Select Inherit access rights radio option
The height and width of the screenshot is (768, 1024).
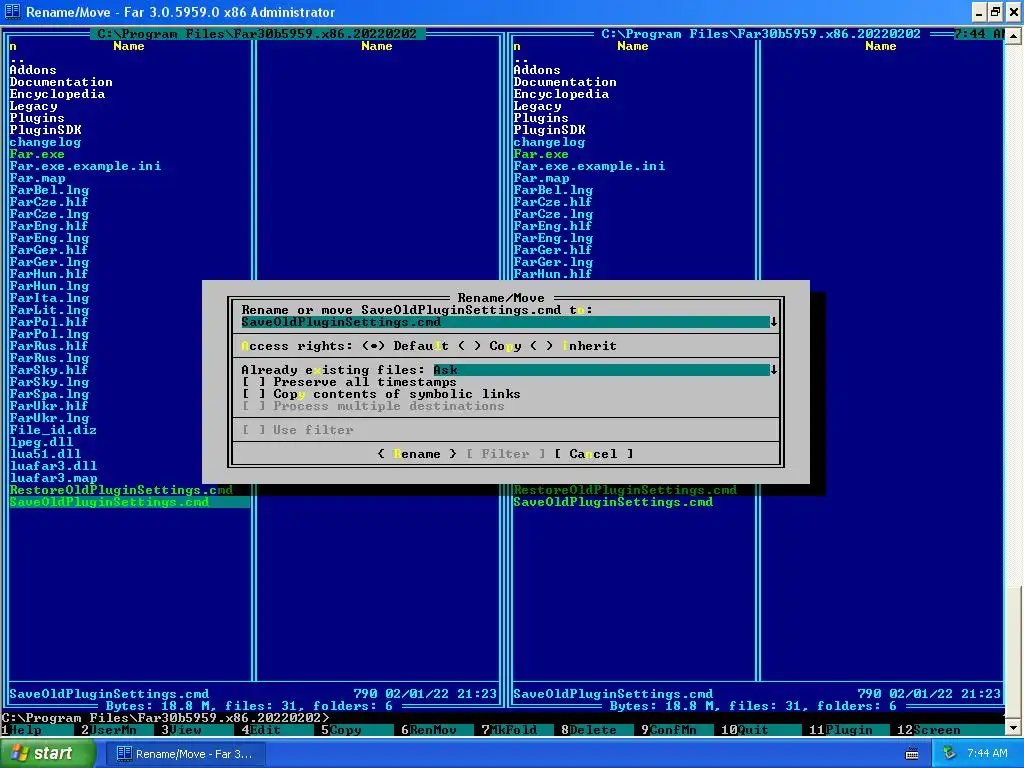[572, 346]
